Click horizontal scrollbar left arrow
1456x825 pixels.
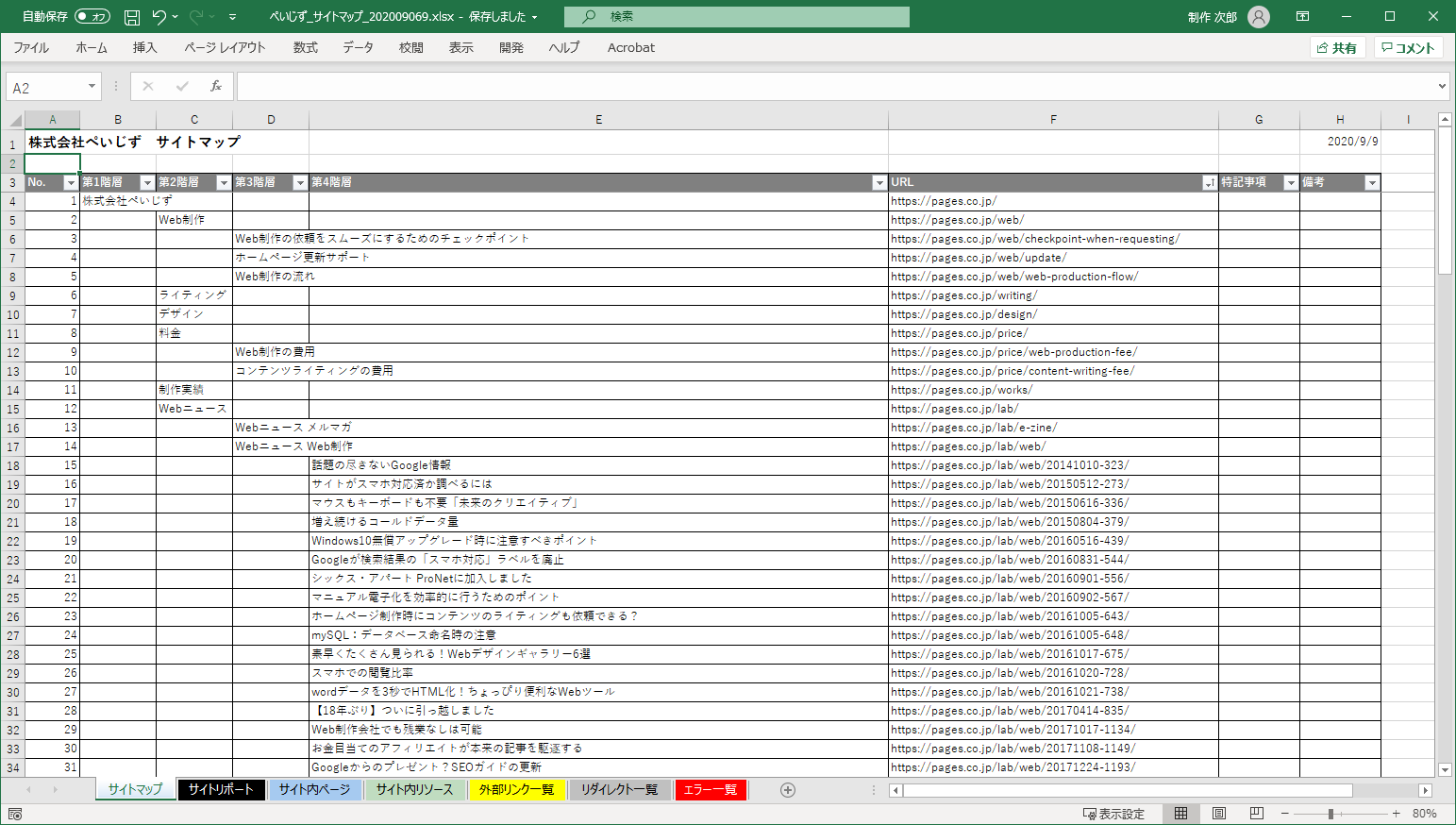click(895, 790)
